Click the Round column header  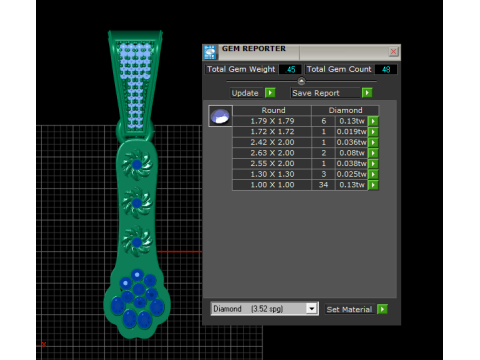pos(272,110)
